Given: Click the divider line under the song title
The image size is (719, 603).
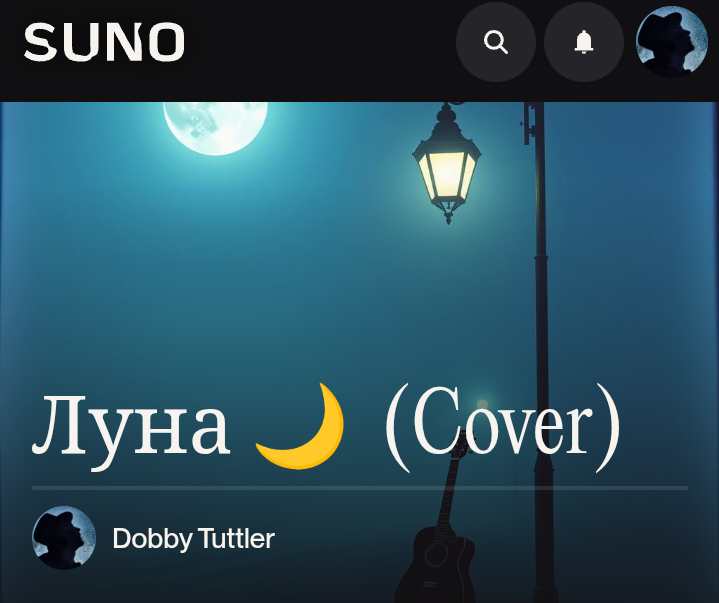Looking at the screenshot, I should [360, 488].
